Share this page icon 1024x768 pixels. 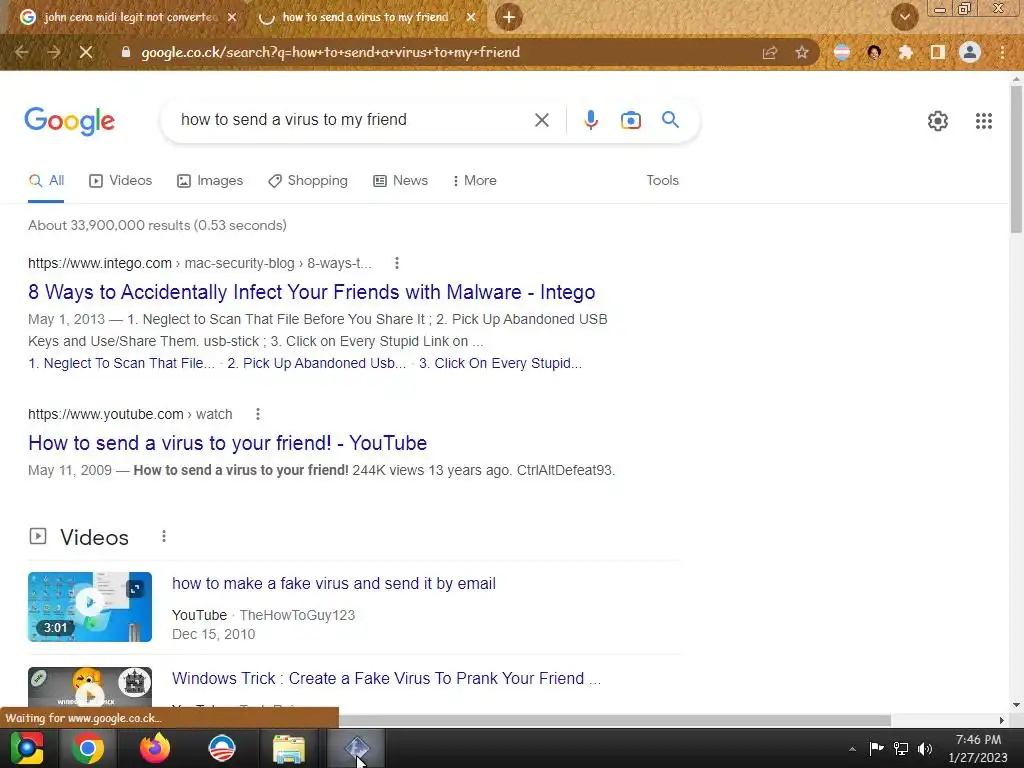[770, 52]
